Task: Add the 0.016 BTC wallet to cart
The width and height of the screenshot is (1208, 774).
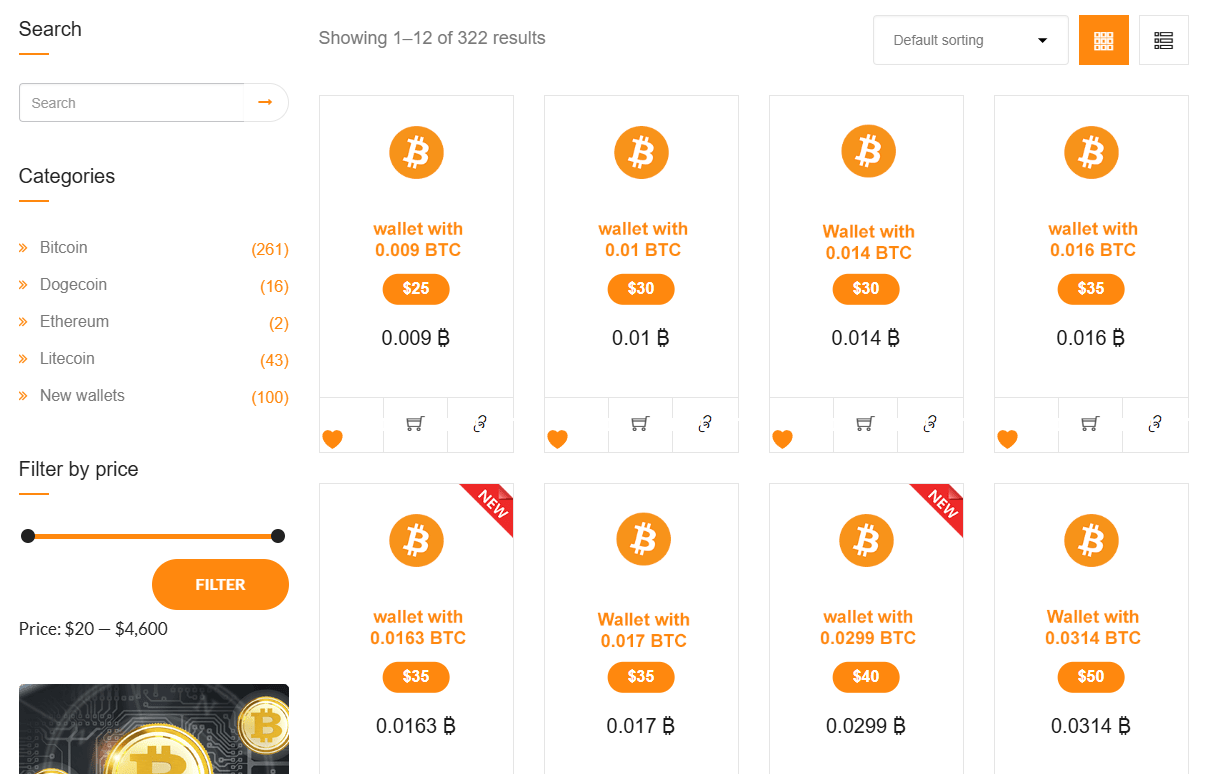Action: (1090, 424)
